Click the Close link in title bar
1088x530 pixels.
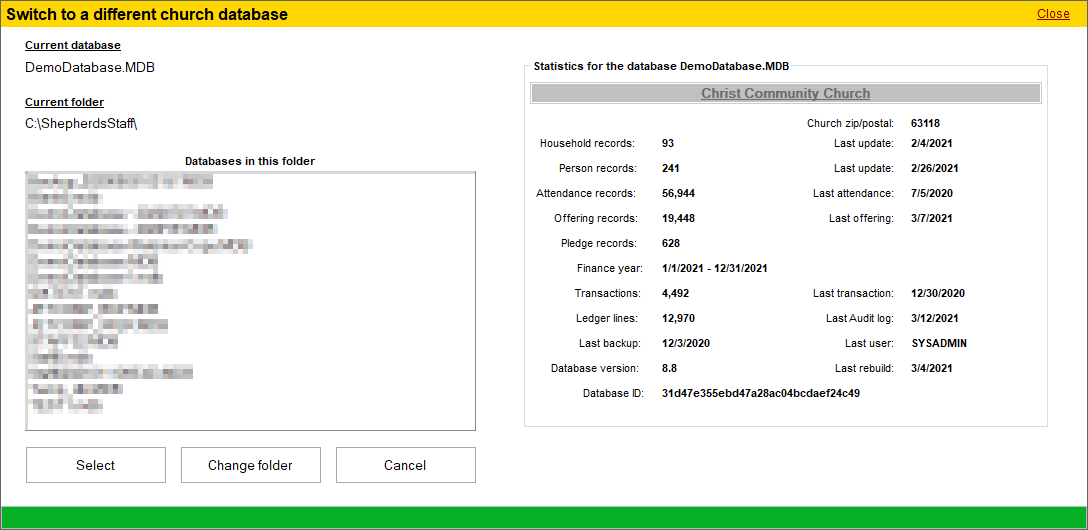tap(1053, 14)
